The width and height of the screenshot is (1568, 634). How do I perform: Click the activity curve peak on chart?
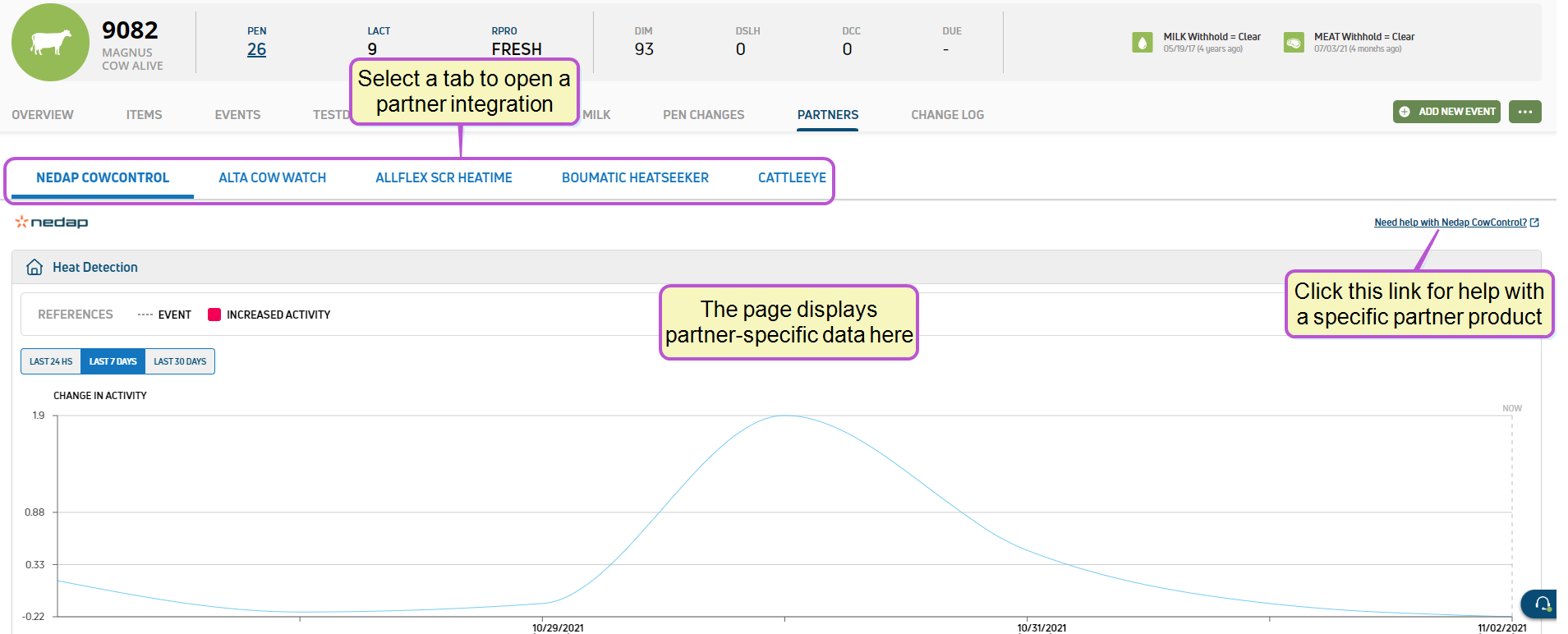785,416
